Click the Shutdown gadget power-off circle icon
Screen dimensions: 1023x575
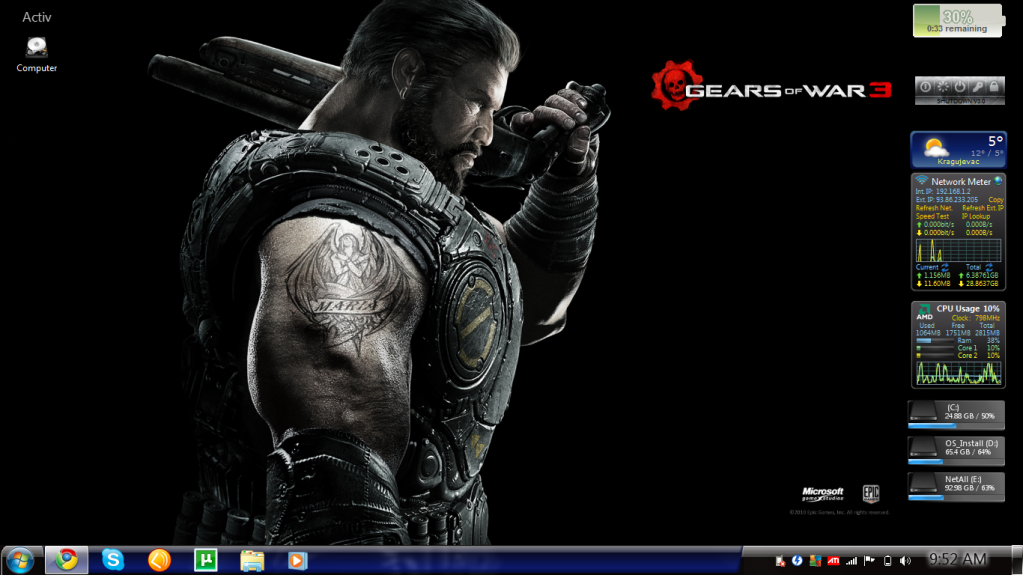coord(925,86)
